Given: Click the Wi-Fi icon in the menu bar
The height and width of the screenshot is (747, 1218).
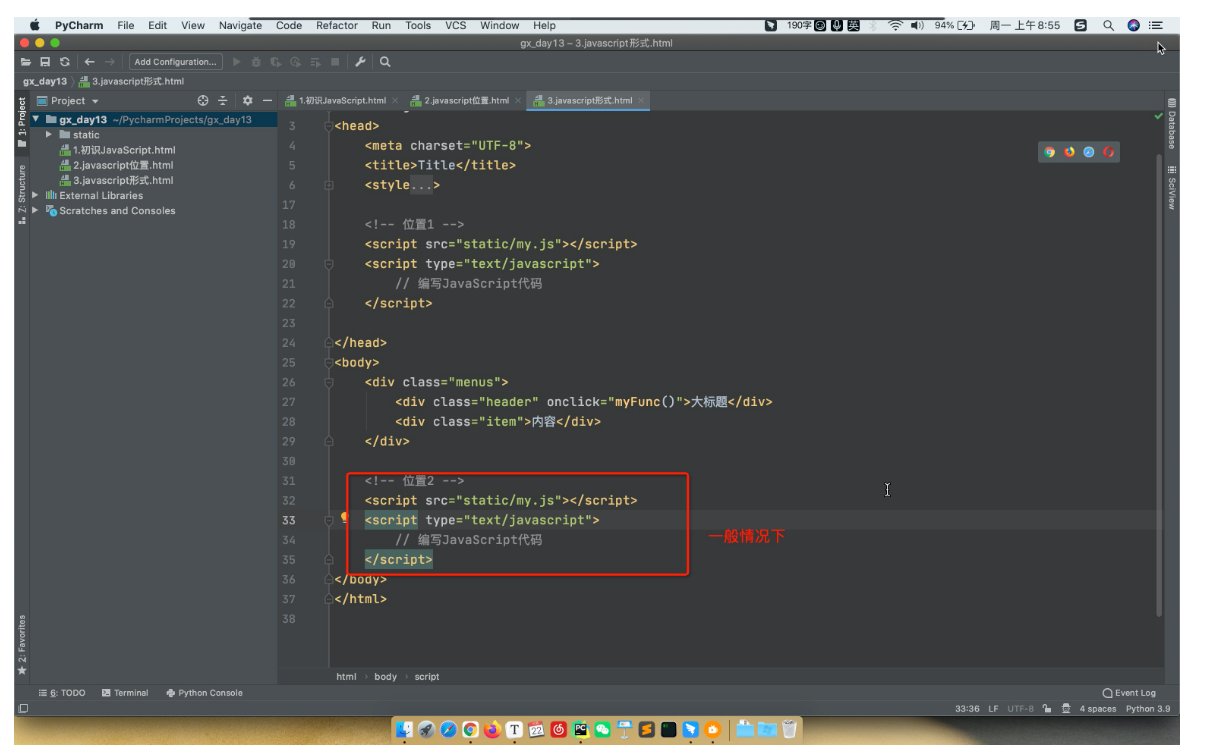Looking at the screenshot, I should pos(896,25).
